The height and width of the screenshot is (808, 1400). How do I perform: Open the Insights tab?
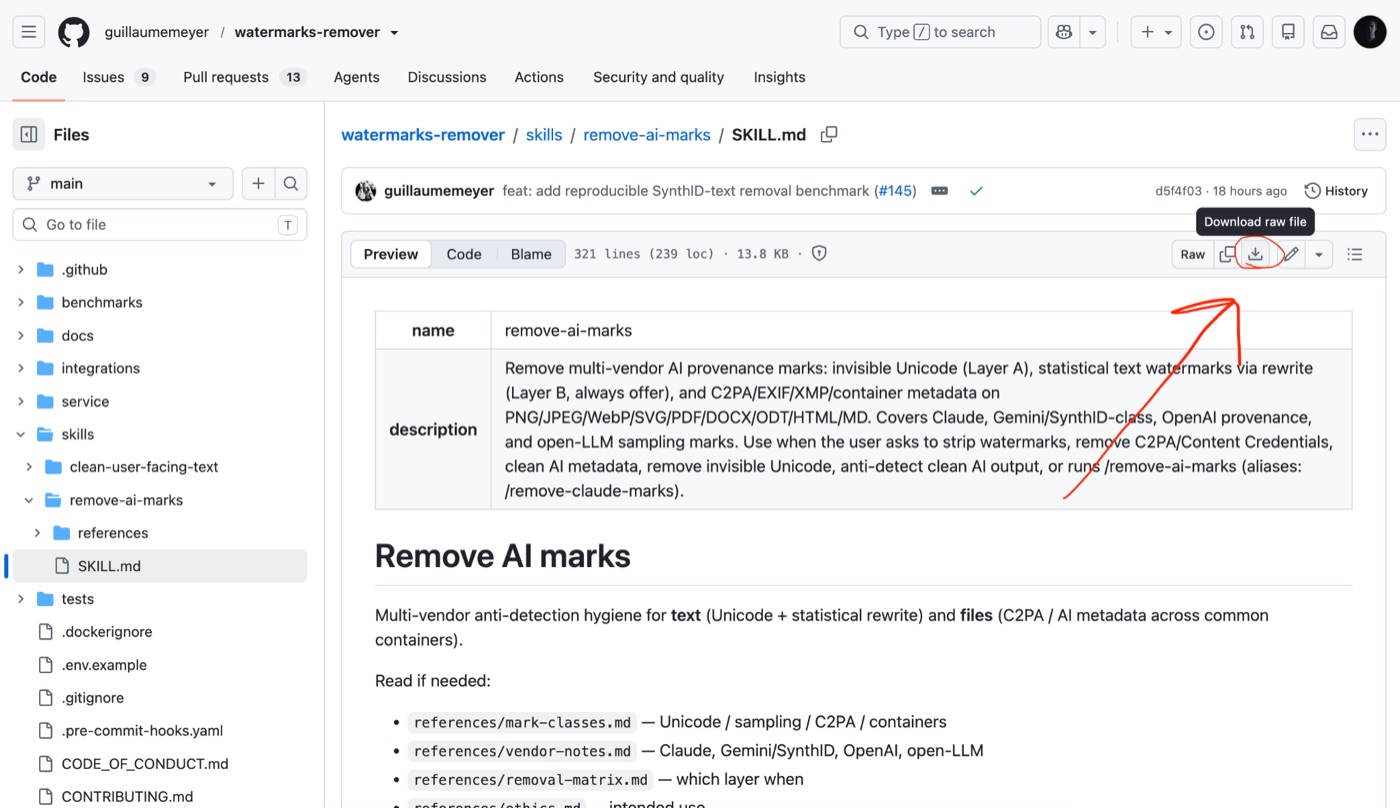point(780,77)
